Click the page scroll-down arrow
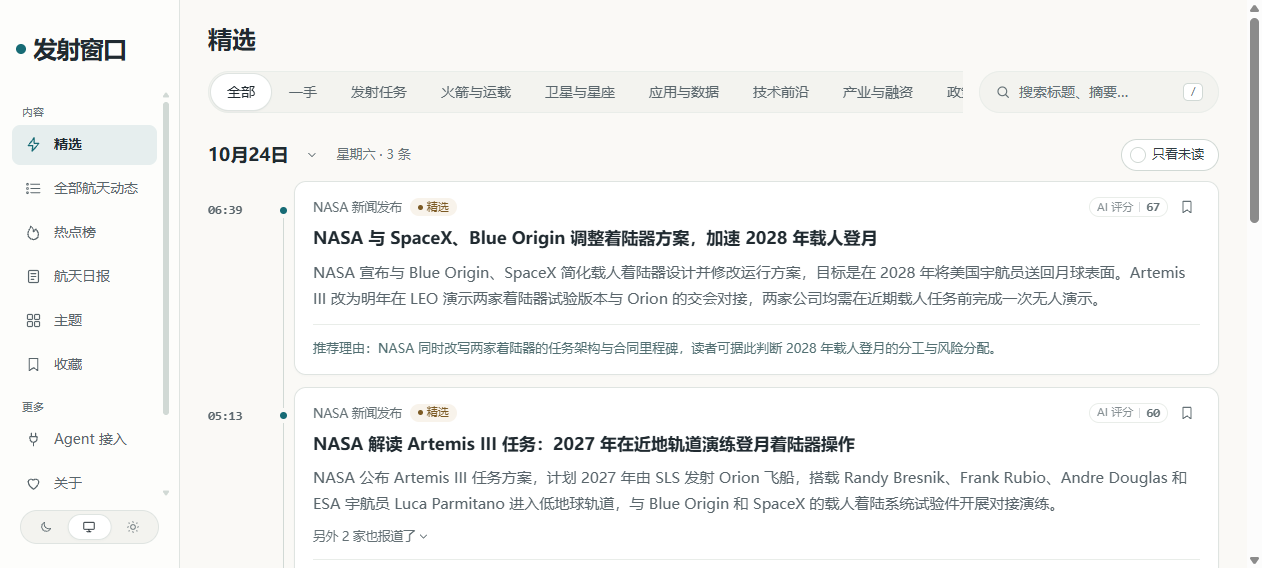The image size is (1262, 568). click(x=1254, y=559)
